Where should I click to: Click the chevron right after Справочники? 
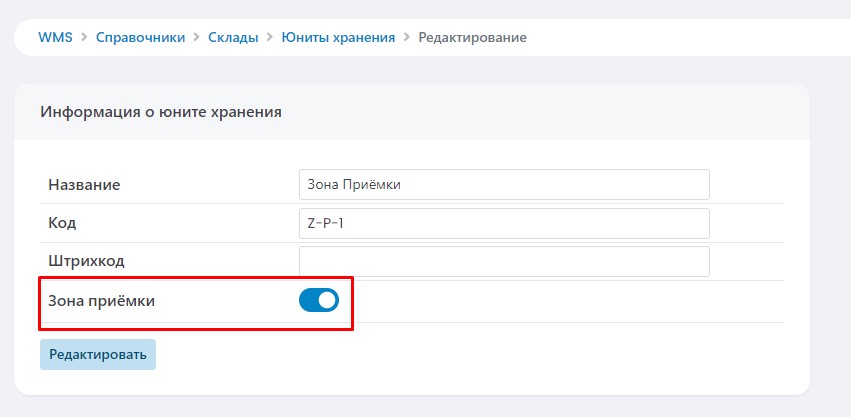click(x=197, y=37)
